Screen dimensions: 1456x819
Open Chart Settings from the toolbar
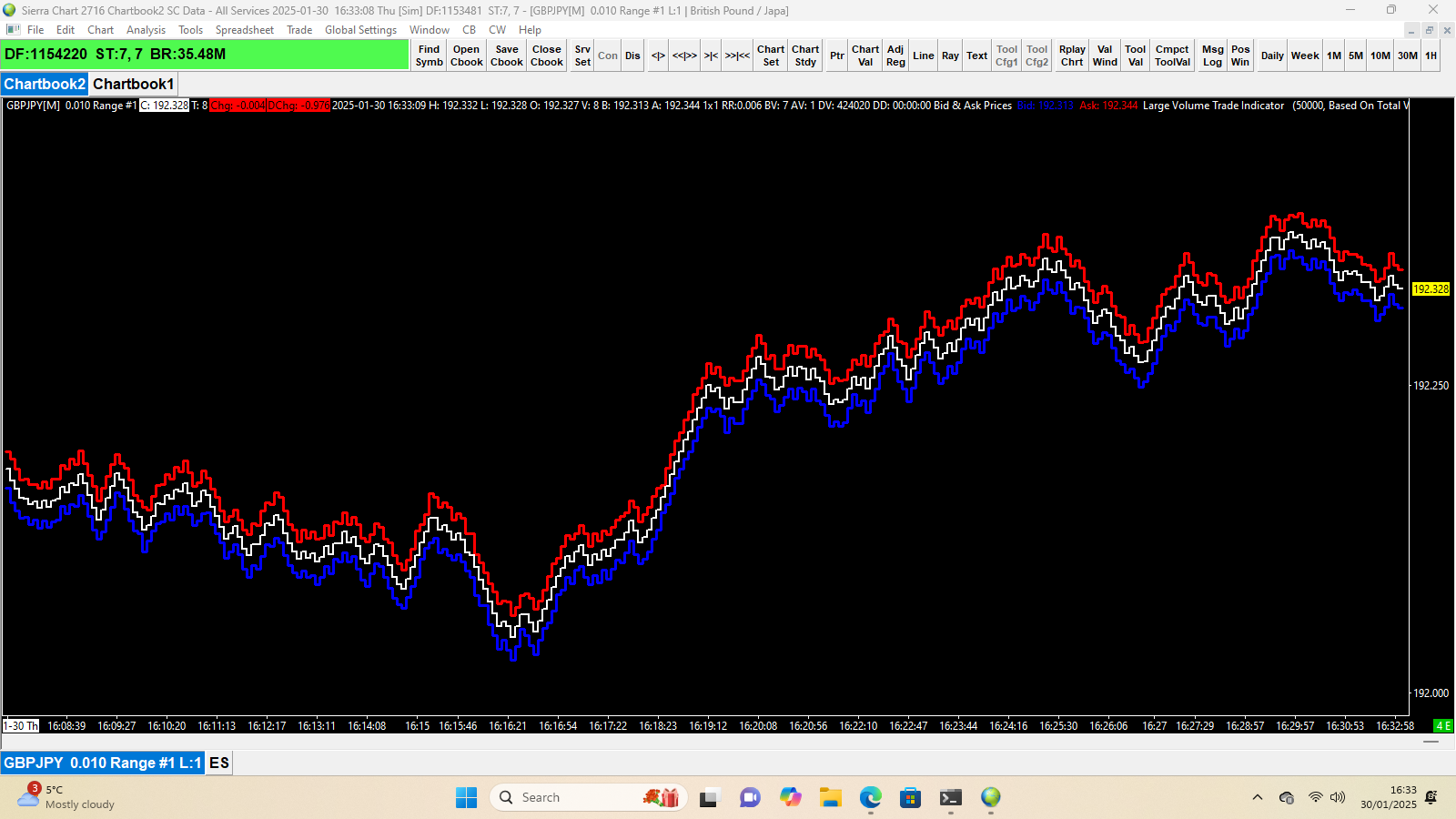[x=771, y=56]
